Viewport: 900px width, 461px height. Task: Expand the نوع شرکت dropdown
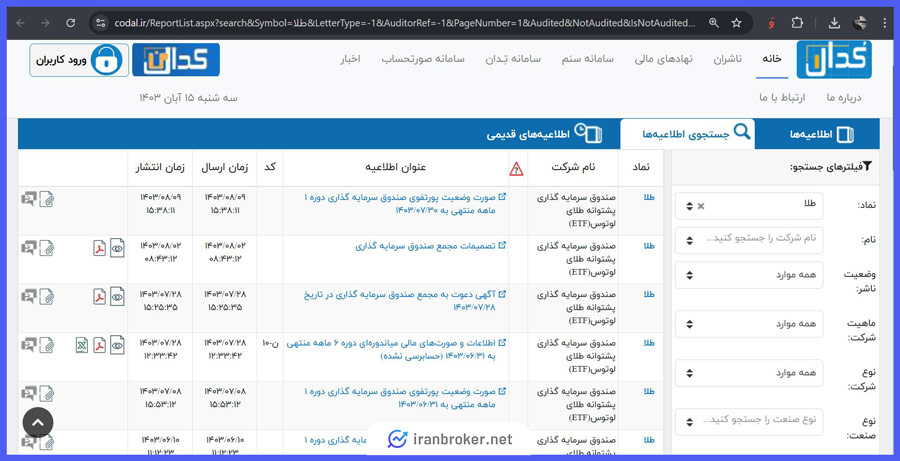749,373
